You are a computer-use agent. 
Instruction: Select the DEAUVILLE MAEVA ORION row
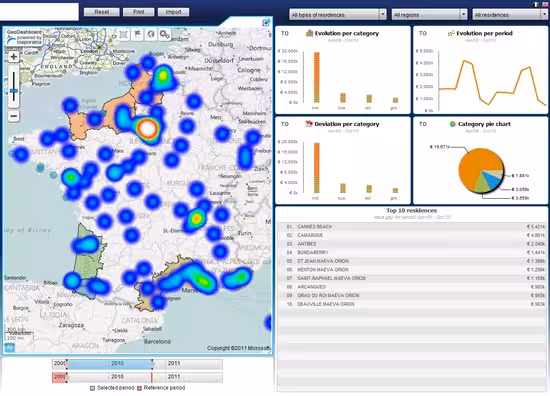[412, 304]
